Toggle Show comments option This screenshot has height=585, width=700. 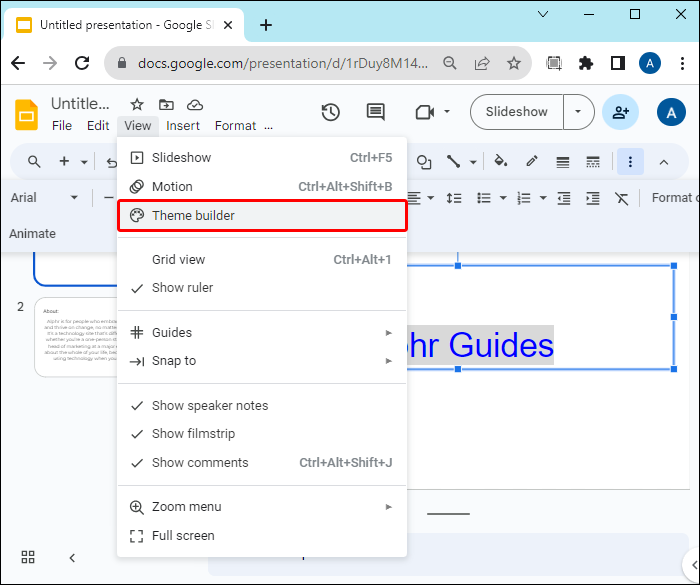[x=262, y=463]
